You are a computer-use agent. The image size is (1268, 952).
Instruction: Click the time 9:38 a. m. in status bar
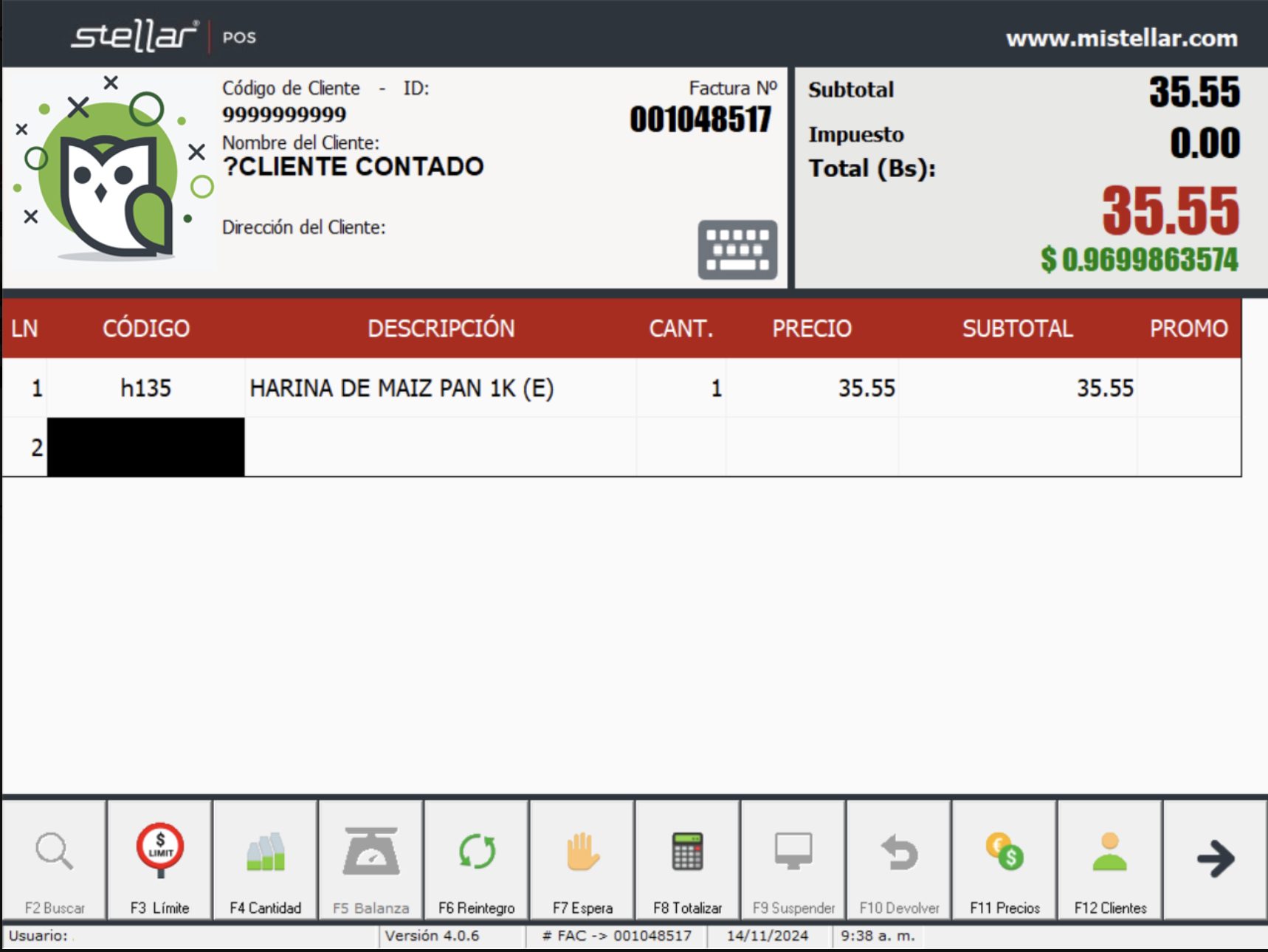[878, 936]
